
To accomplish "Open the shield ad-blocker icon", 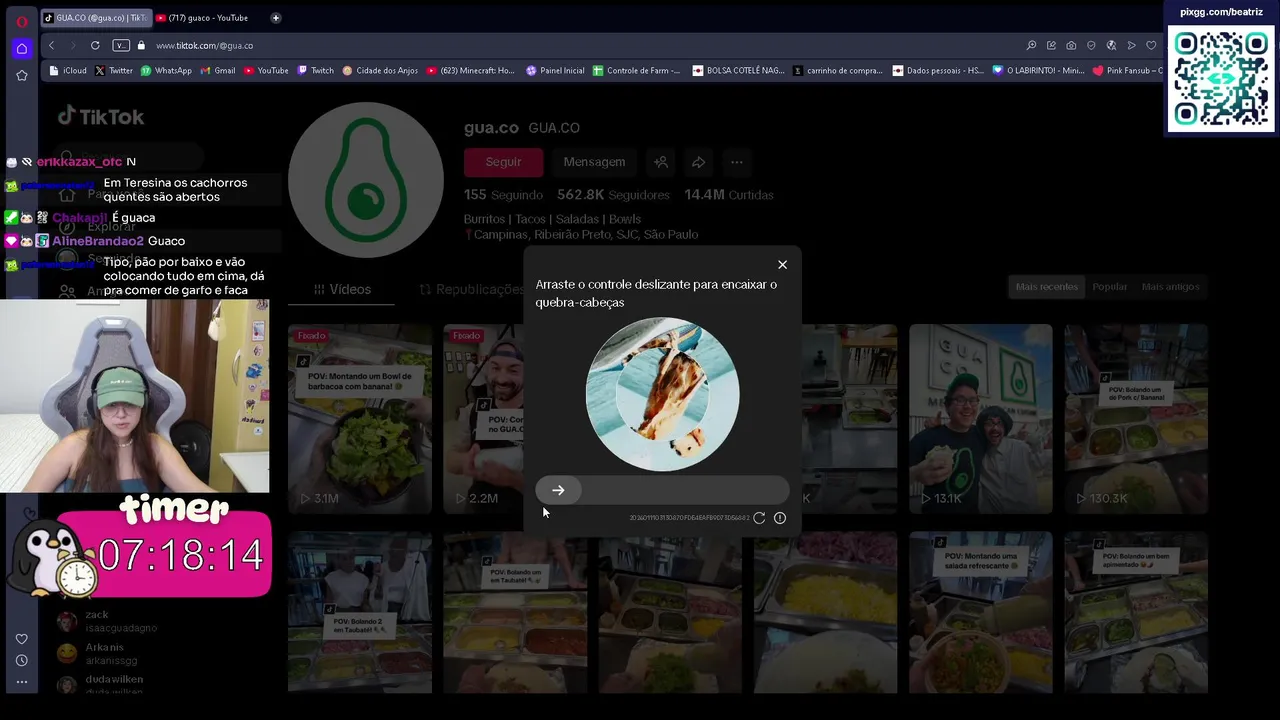I will coord(1091,45).
